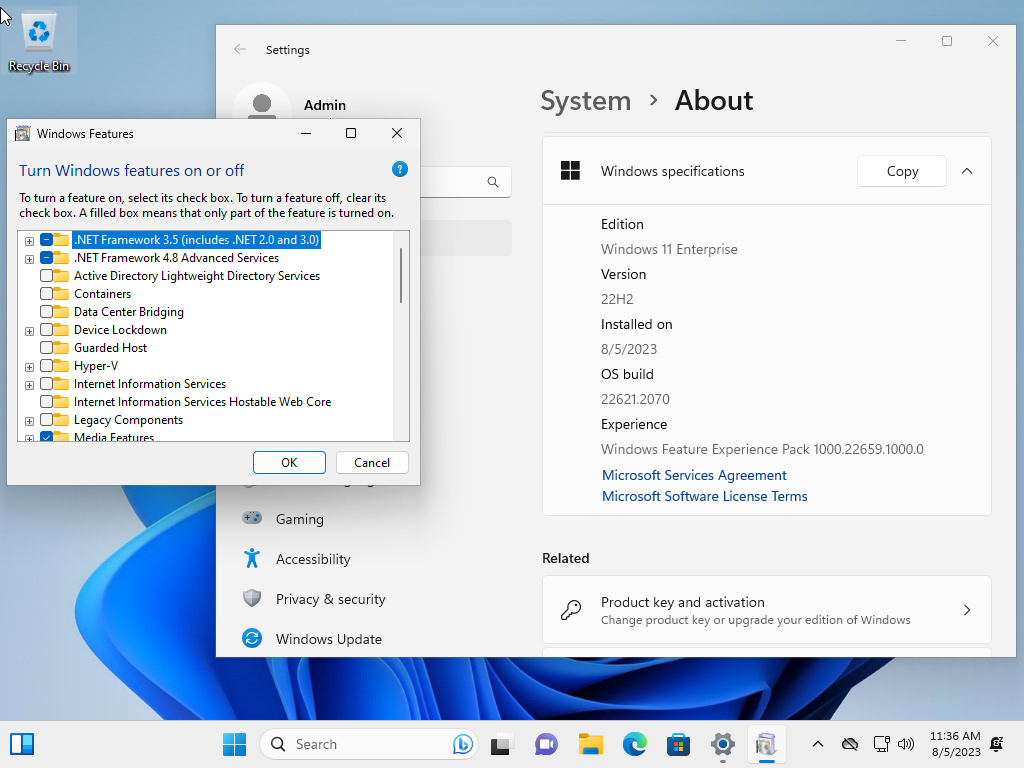Enable the Device Lockdown checkbox
This screenshot has height=768, width=1024.
[x=46, y=330]
